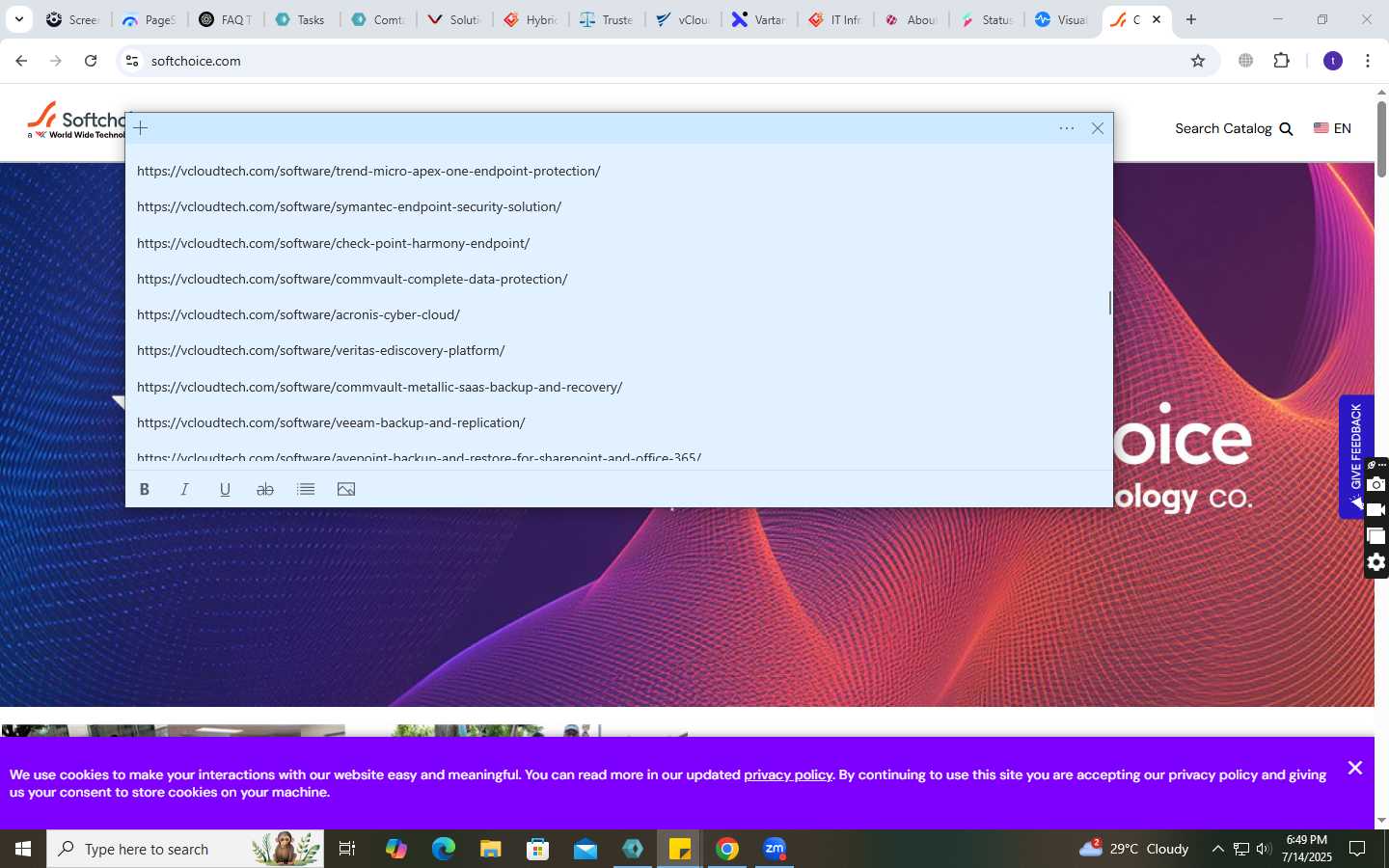Click the softchoice.com address bar

point(666,61)
